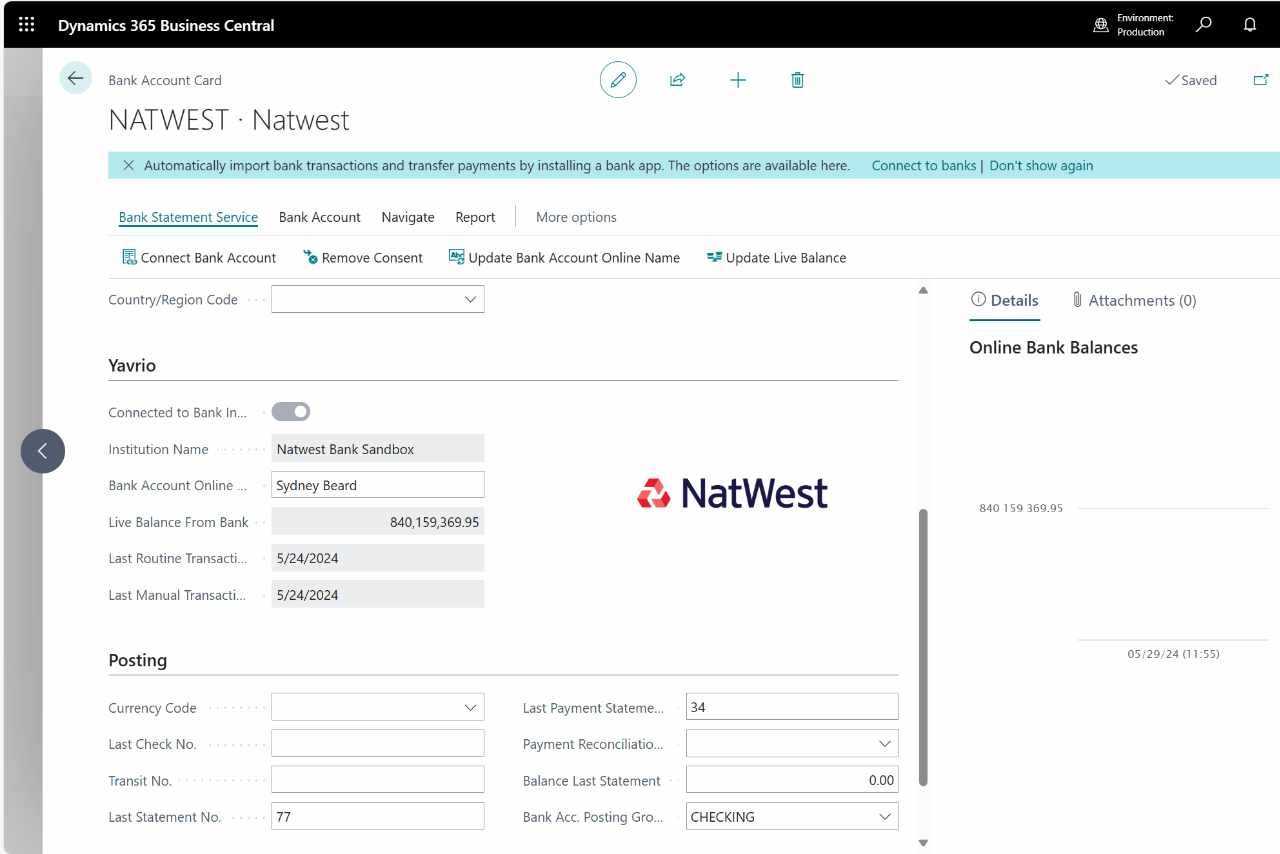Open the notifications bell
This screenshot has width=1280, height=854.
tap(1250, 24)
